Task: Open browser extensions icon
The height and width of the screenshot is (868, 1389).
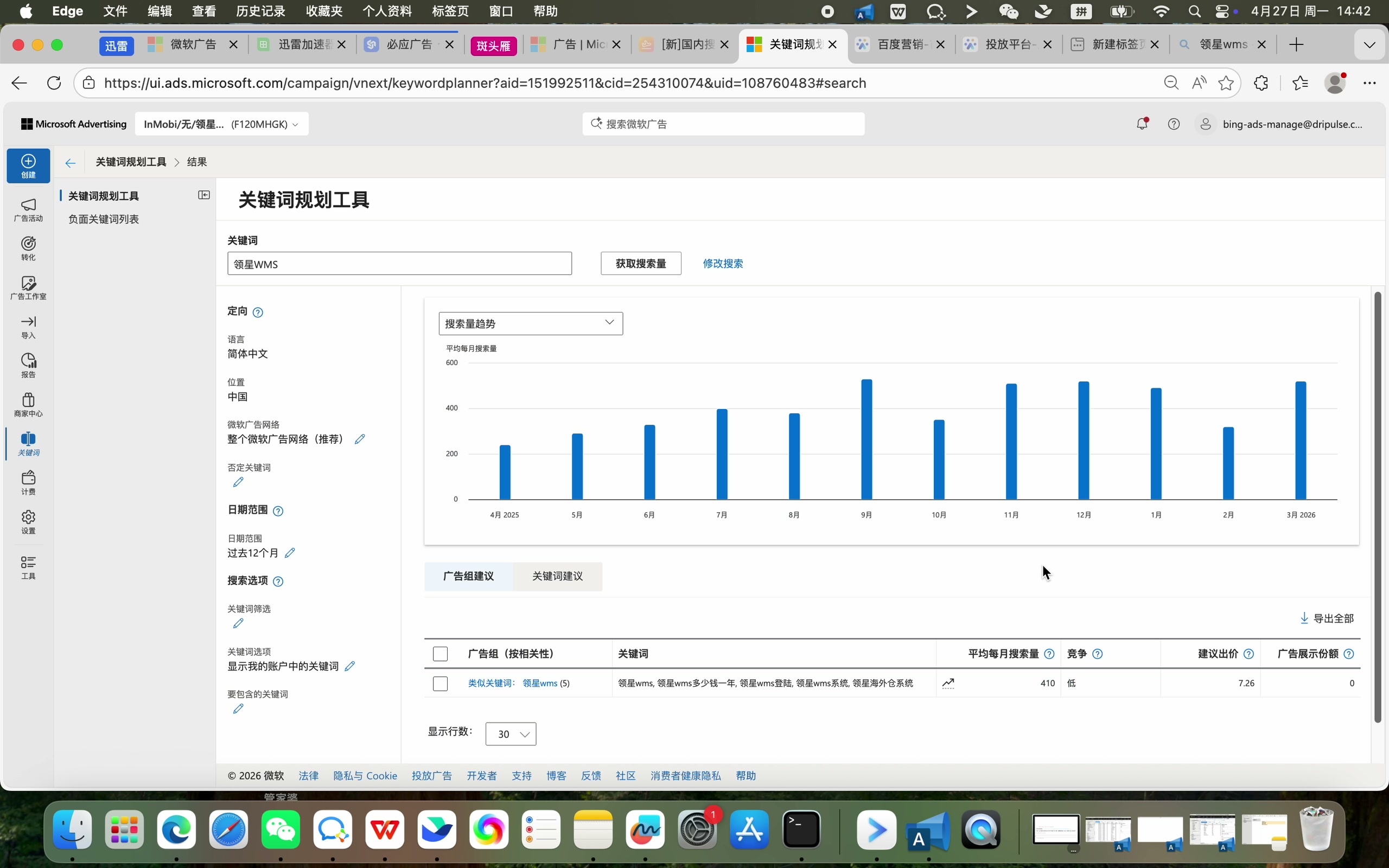Action: (x=1261, y=83)
